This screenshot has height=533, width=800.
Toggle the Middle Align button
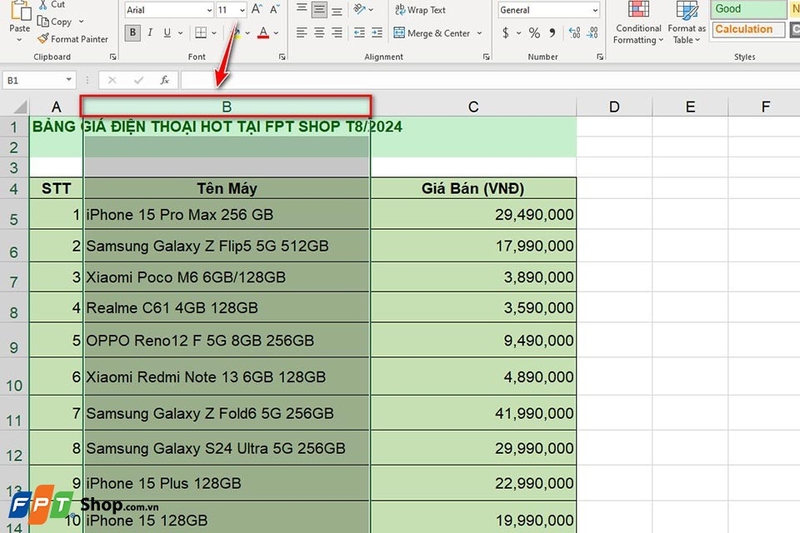[x=319, y=9]
